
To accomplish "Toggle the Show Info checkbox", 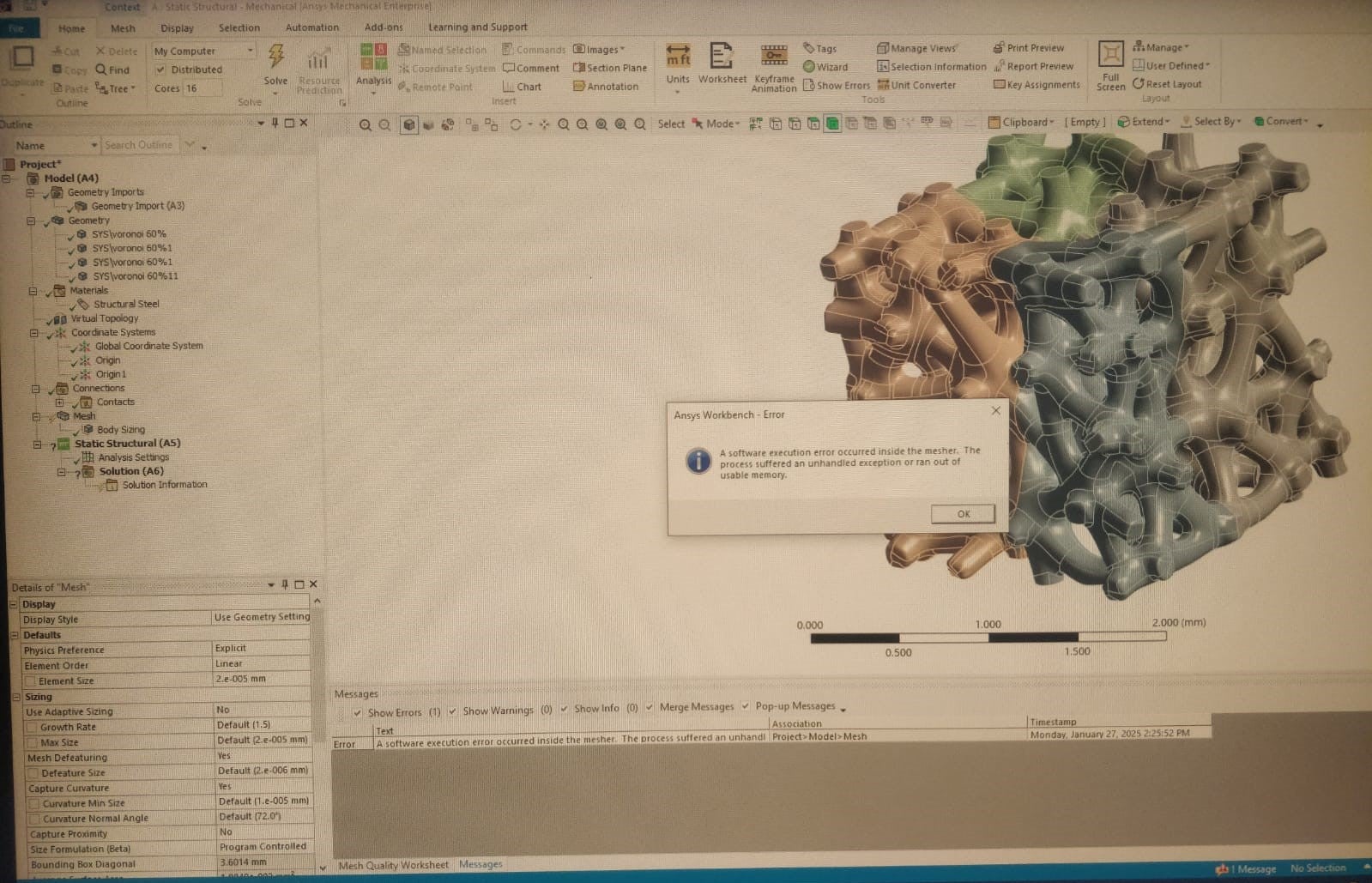I will click(564, 709).
